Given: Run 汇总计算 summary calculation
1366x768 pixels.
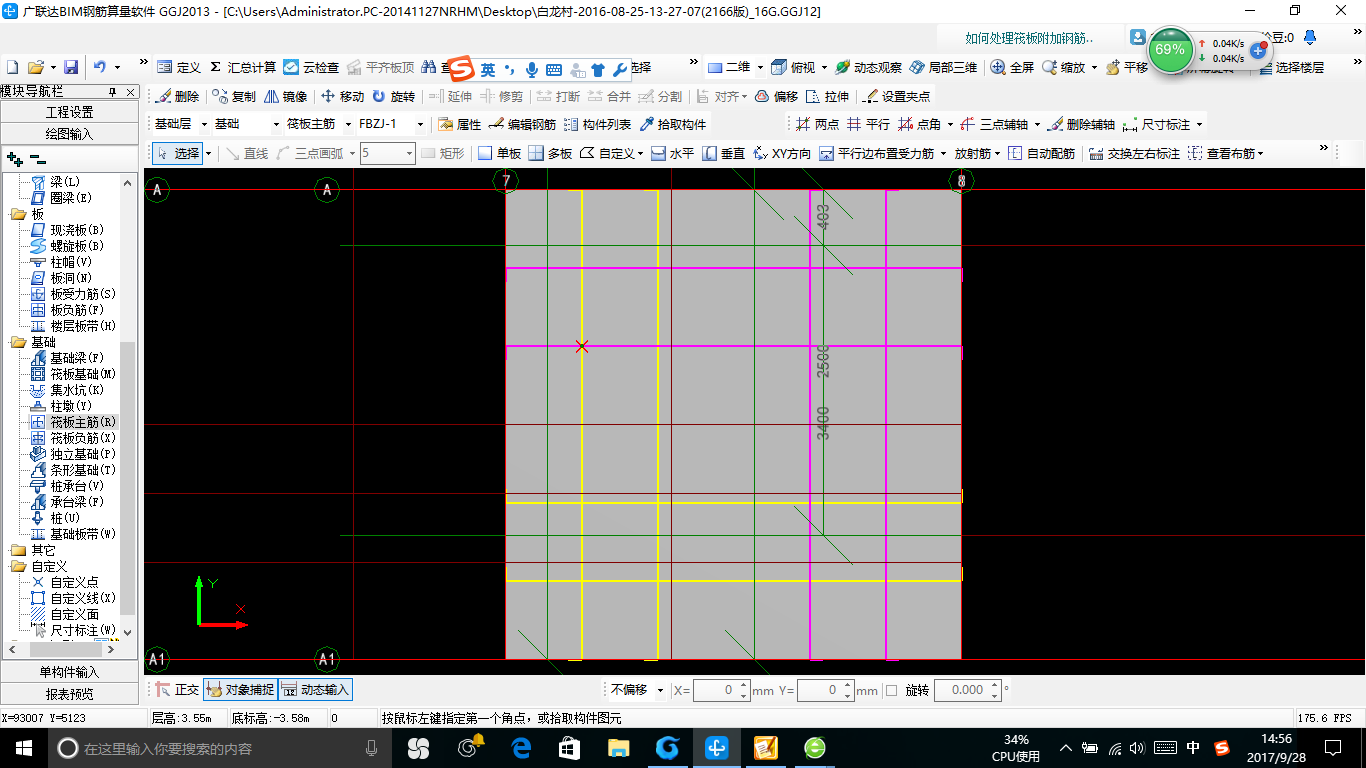Looking at the screenshot, I should click(x=243, y=67).
